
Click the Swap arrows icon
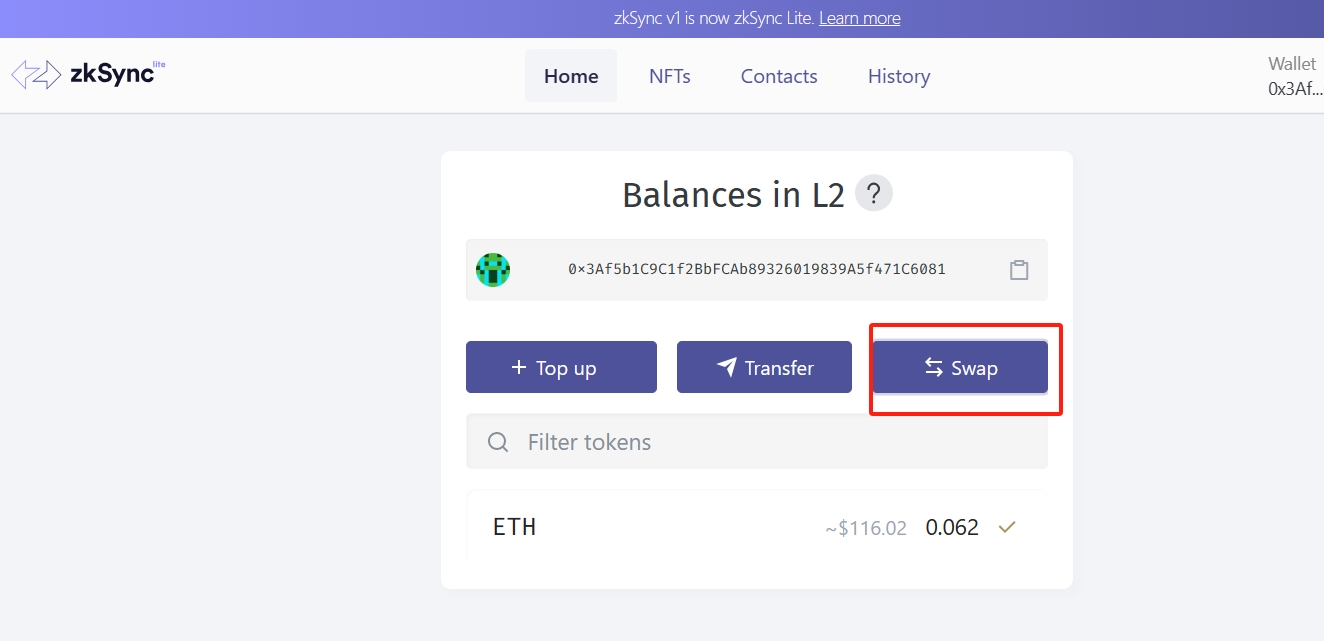click(x=933, y=368)
